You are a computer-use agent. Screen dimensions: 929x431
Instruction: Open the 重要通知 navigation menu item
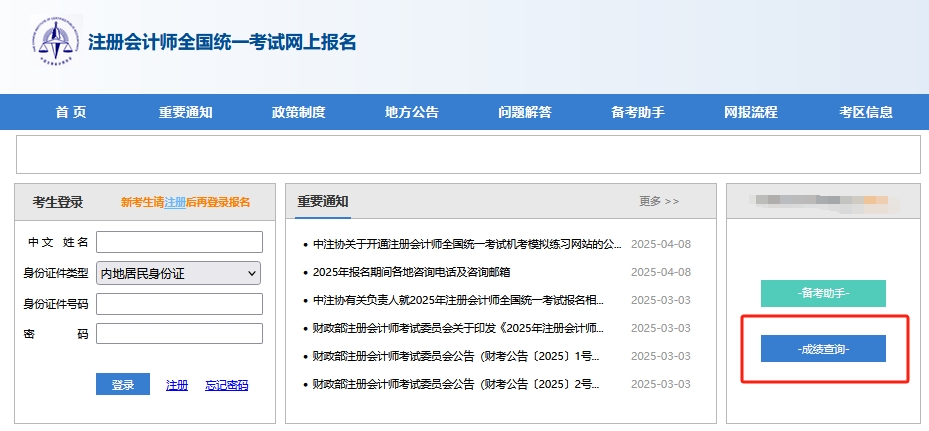[x=185, y=113]
